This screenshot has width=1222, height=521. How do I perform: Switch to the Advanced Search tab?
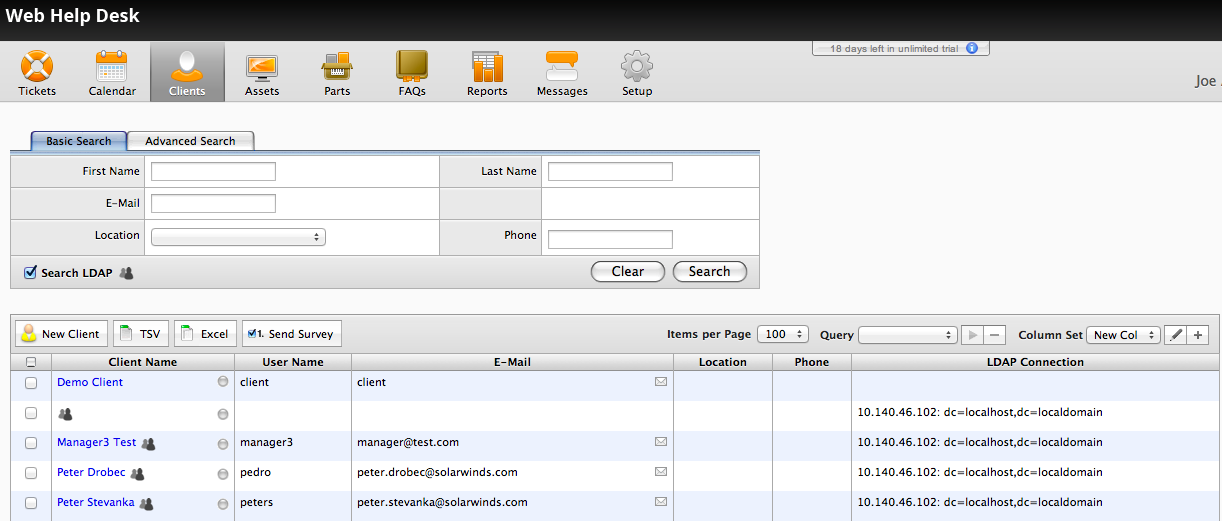coord(190,141)
